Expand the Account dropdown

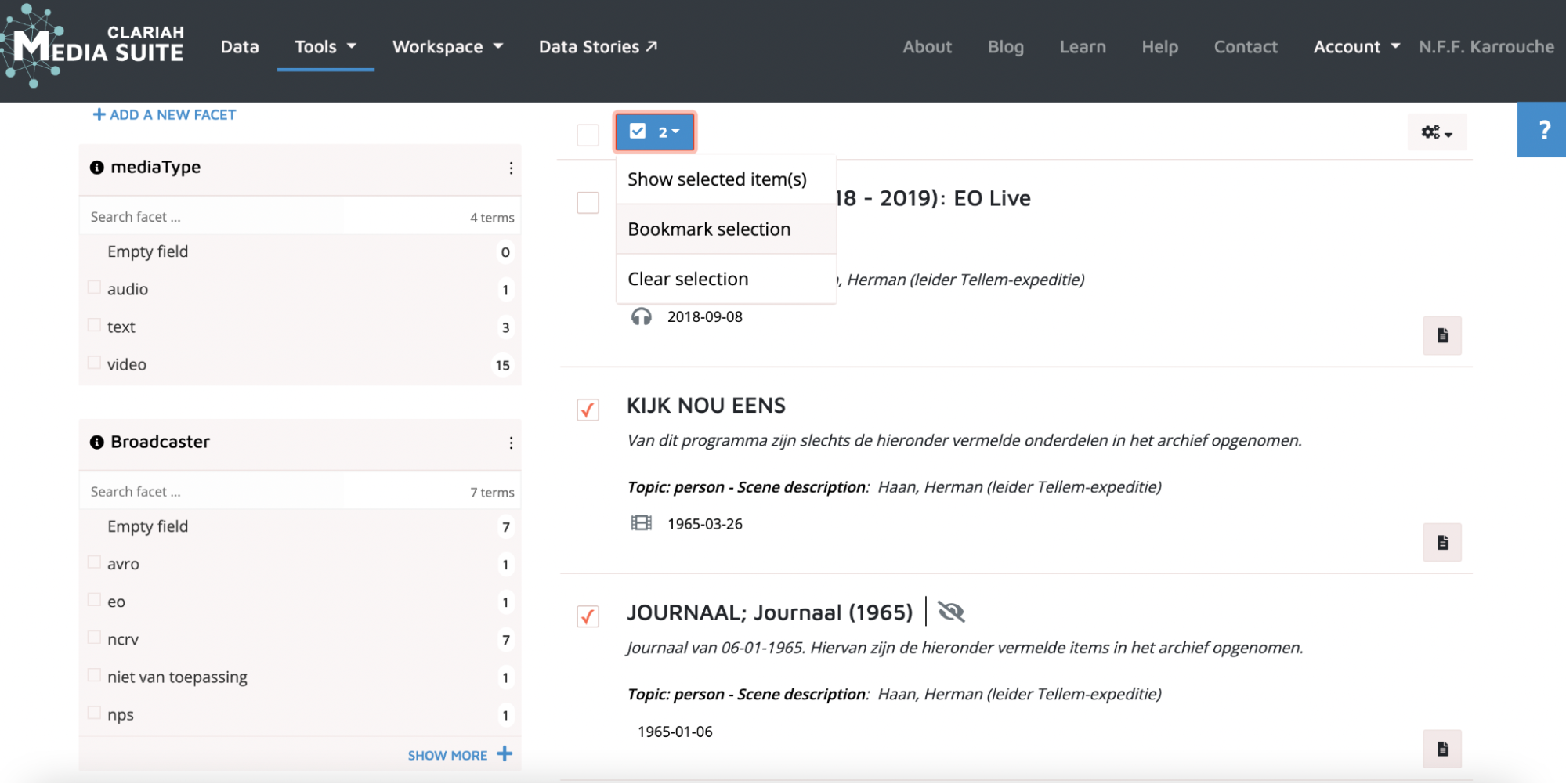coord(1356,47)
